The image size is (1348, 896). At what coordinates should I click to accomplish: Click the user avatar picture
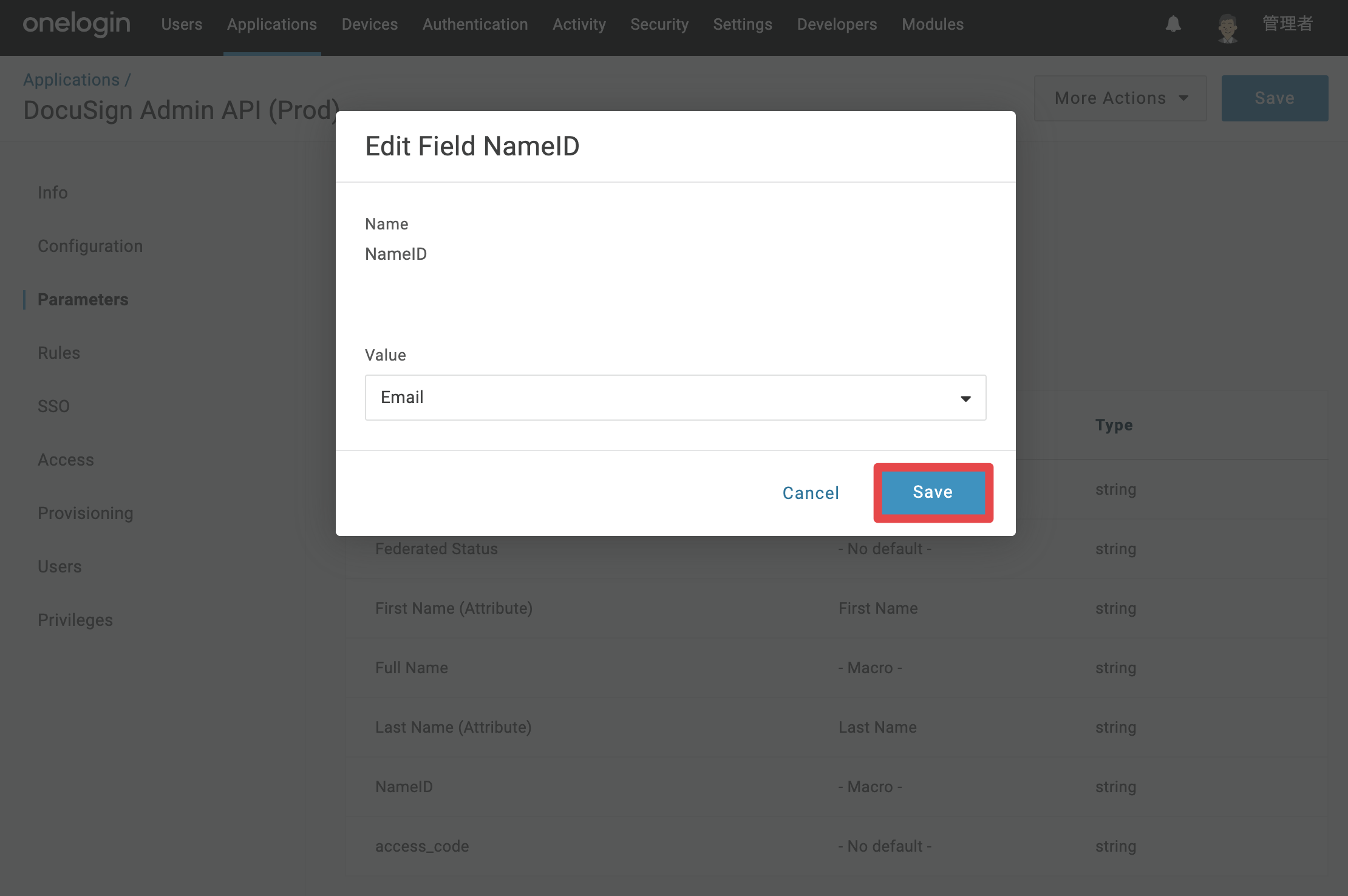[x=1228, y=28]
